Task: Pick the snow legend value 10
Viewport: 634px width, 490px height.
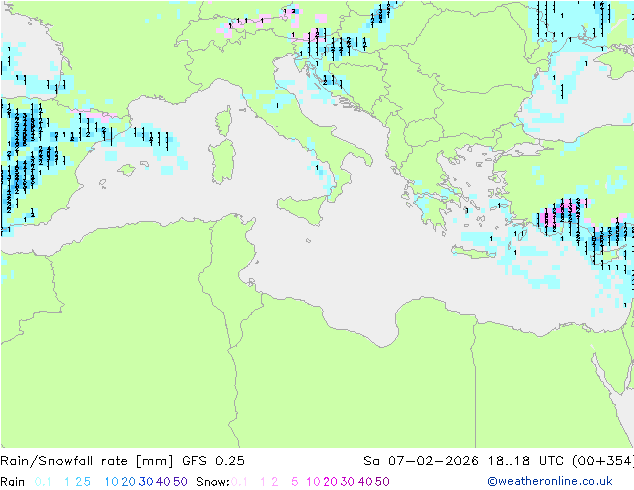Action: point(313,482)
